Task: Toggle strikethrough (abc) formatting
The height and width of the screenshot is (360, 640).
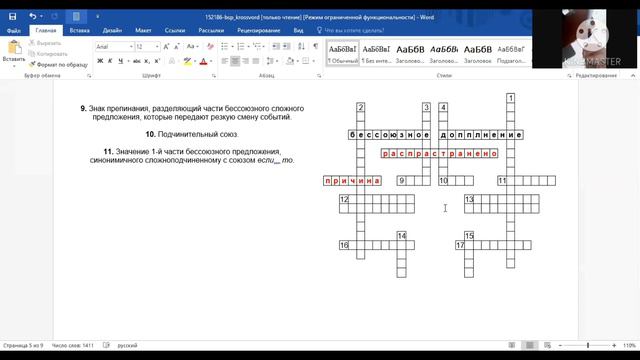Action: click(137, 61)
